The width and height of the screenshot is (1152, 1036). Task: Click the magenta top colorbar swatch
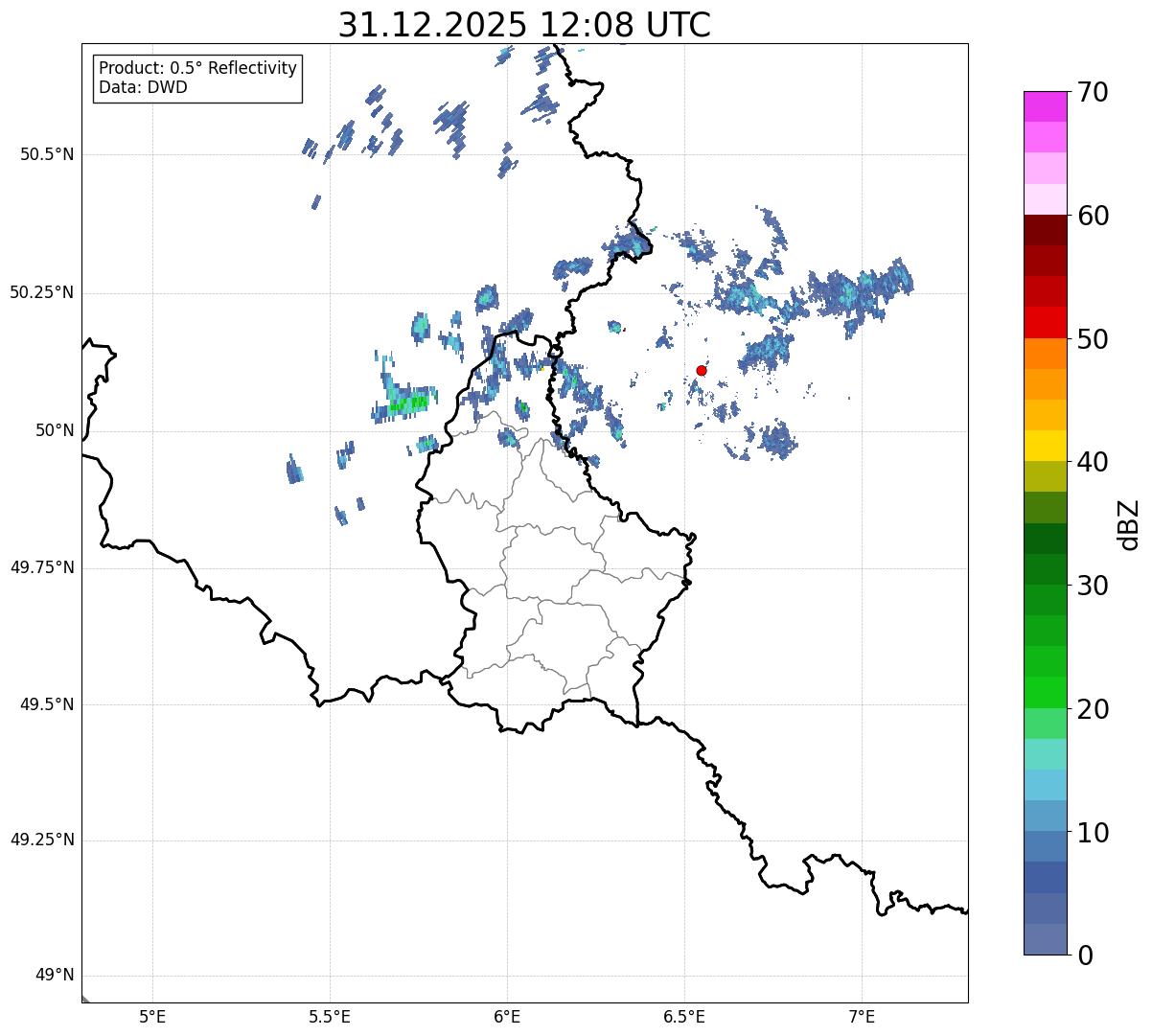click(1046, 106)
